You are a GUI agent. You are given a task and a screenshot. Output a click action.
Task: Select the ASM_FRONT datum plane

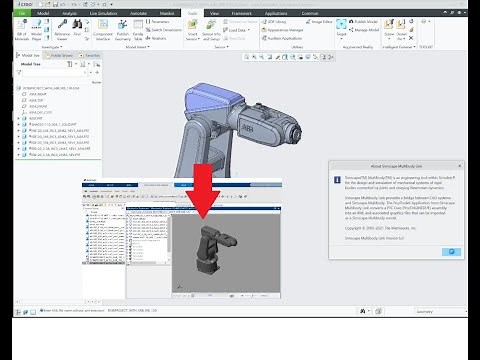click(x=35, y=106)
